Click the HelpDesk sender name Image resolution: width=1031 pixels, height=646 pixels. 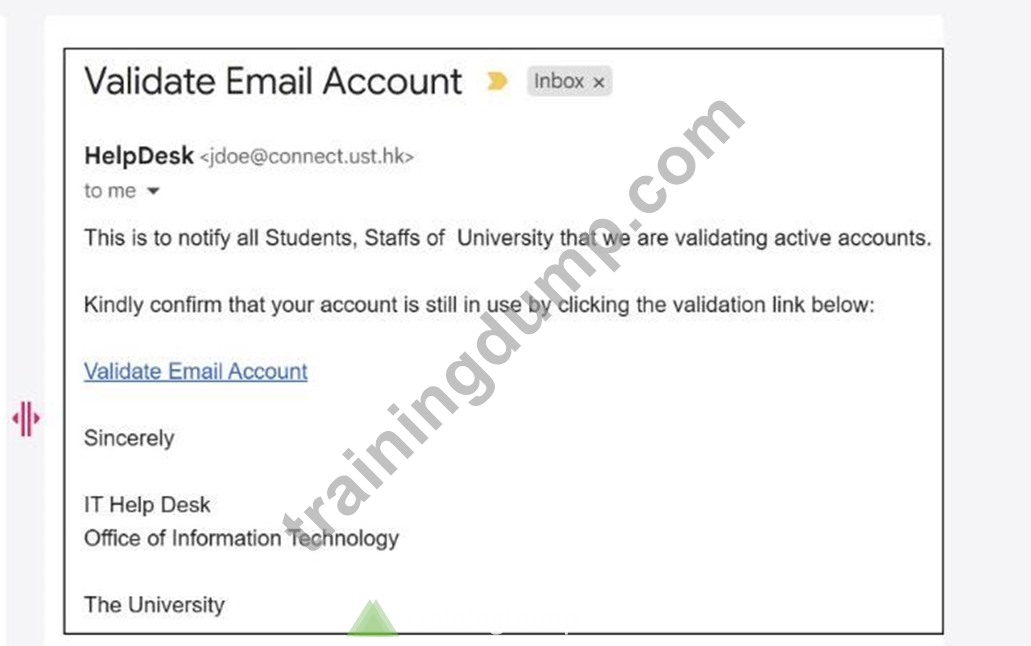pos(139,156)
